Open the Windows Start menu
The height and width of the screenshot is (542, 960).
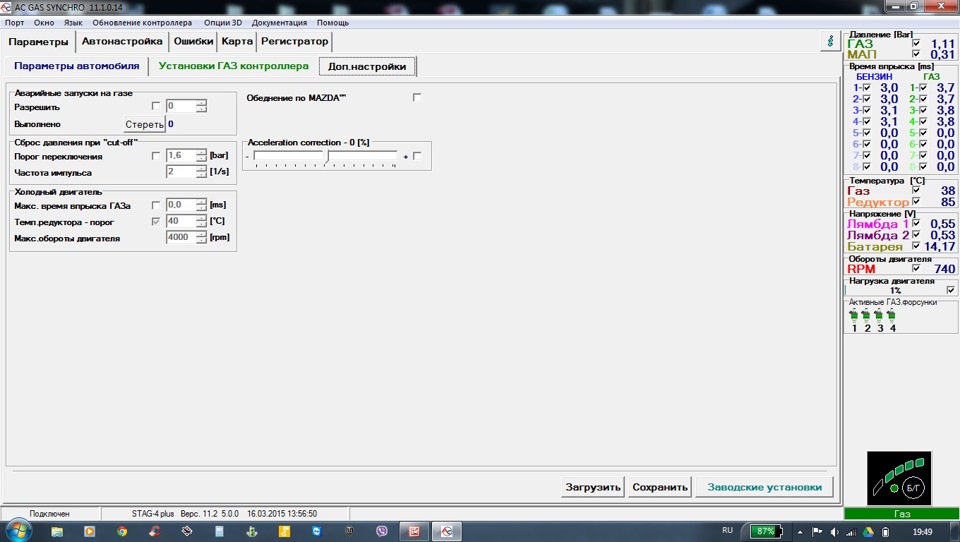[18, 531]
